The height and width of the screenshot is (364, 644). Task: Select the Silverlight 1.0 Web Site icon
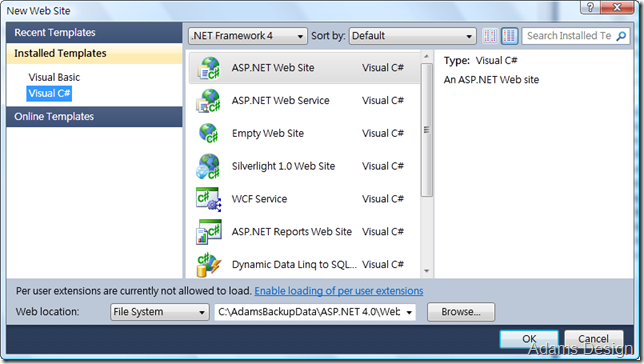pos(209,166)
